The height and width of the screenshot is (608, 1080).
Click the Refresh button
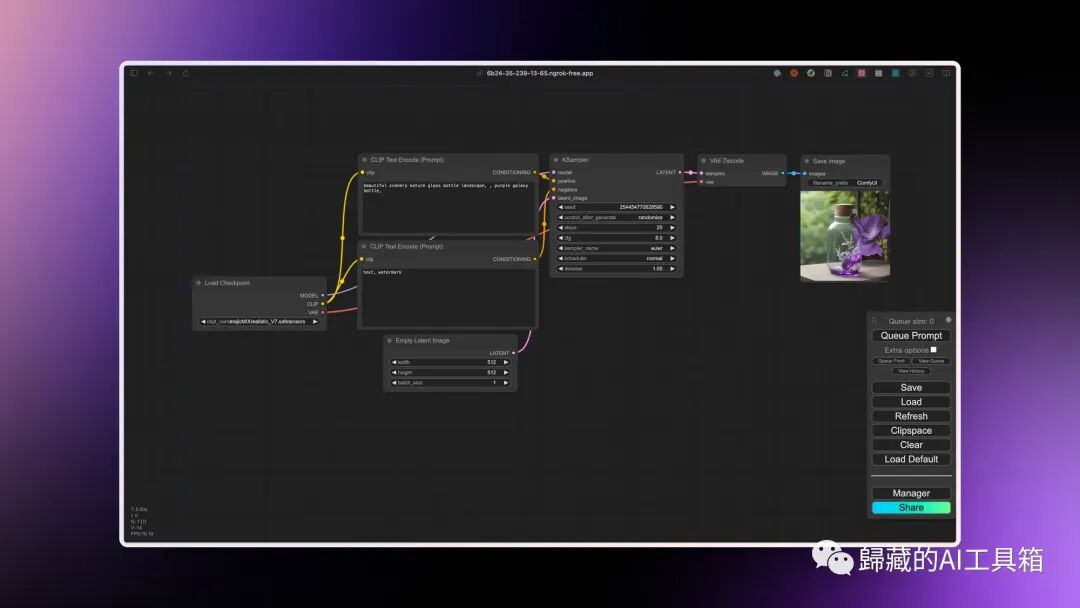(911, 417)
